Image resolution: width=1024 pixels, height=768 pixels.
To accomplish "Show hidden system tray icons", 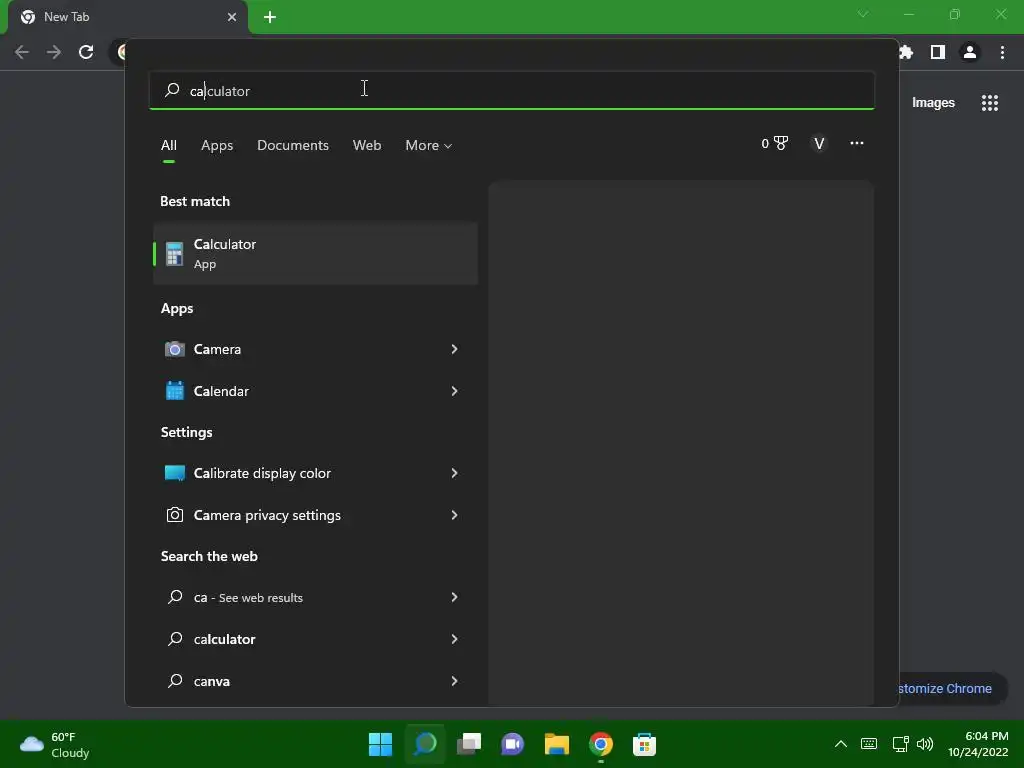I will tap(841, 744).
